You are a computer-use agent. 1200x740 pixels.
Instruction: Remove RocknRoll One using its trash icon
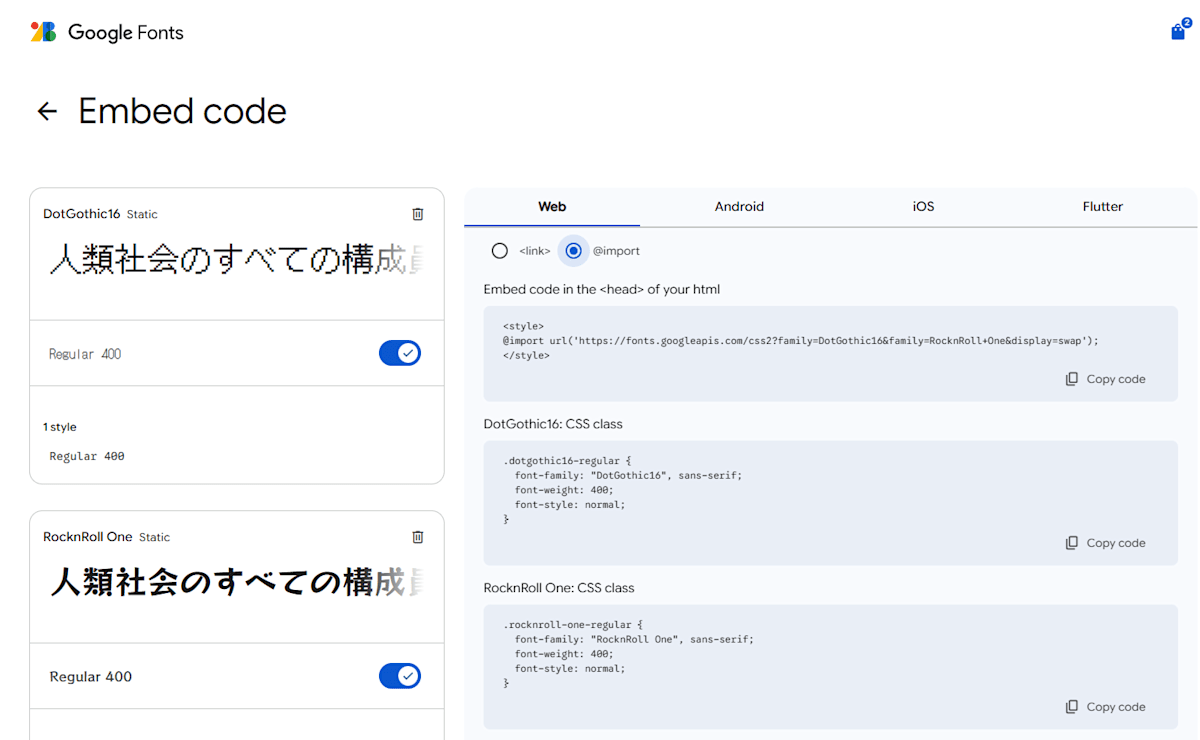[x=417, y=537]
